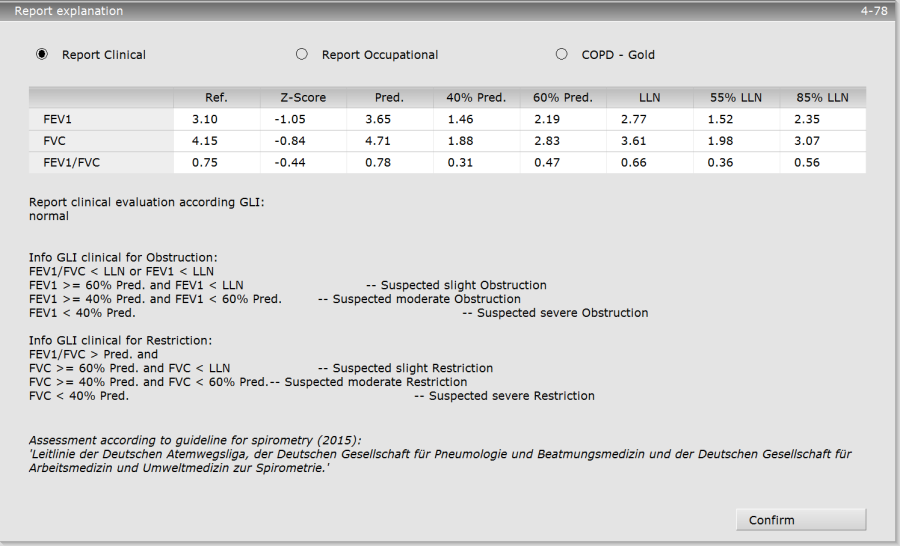Click FEV1/FVC Ref. value 0.75

point(205,162)
